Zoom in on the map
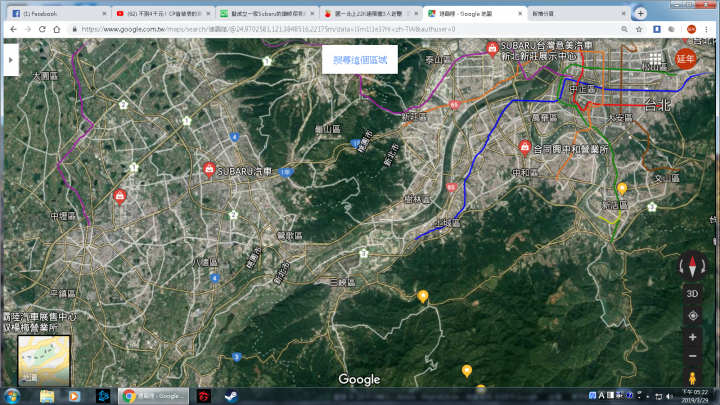This screenshot has width=720, height=405. pyautogui.click(x=692, y=338)
